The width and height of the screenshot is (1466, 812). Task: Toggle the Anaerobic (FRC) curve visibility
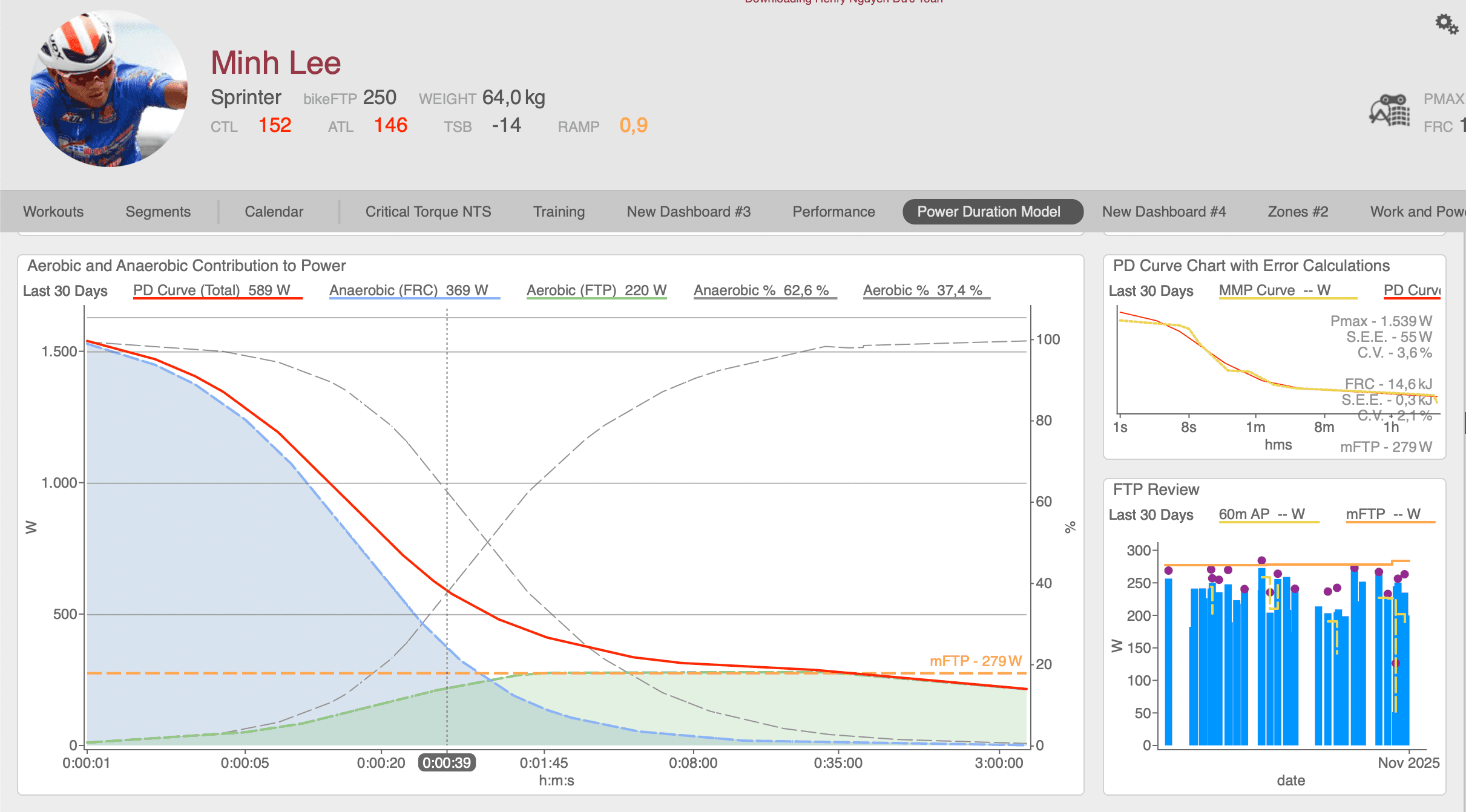(414, 290)
